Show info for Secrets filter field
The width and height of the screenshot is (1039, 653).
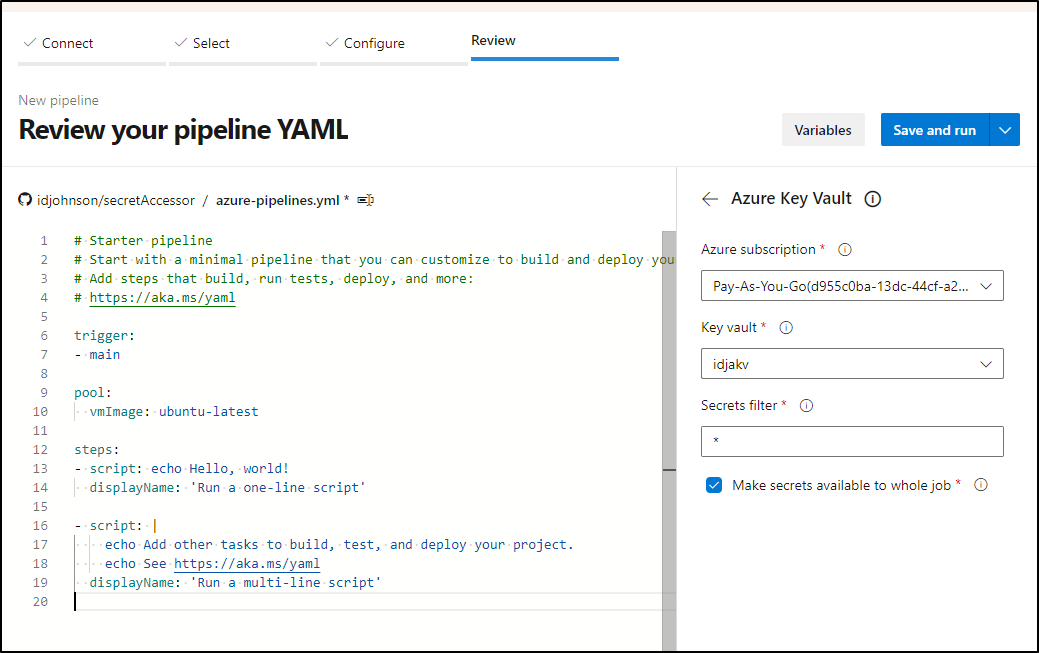pyautogui.click(x=806, y=406)
